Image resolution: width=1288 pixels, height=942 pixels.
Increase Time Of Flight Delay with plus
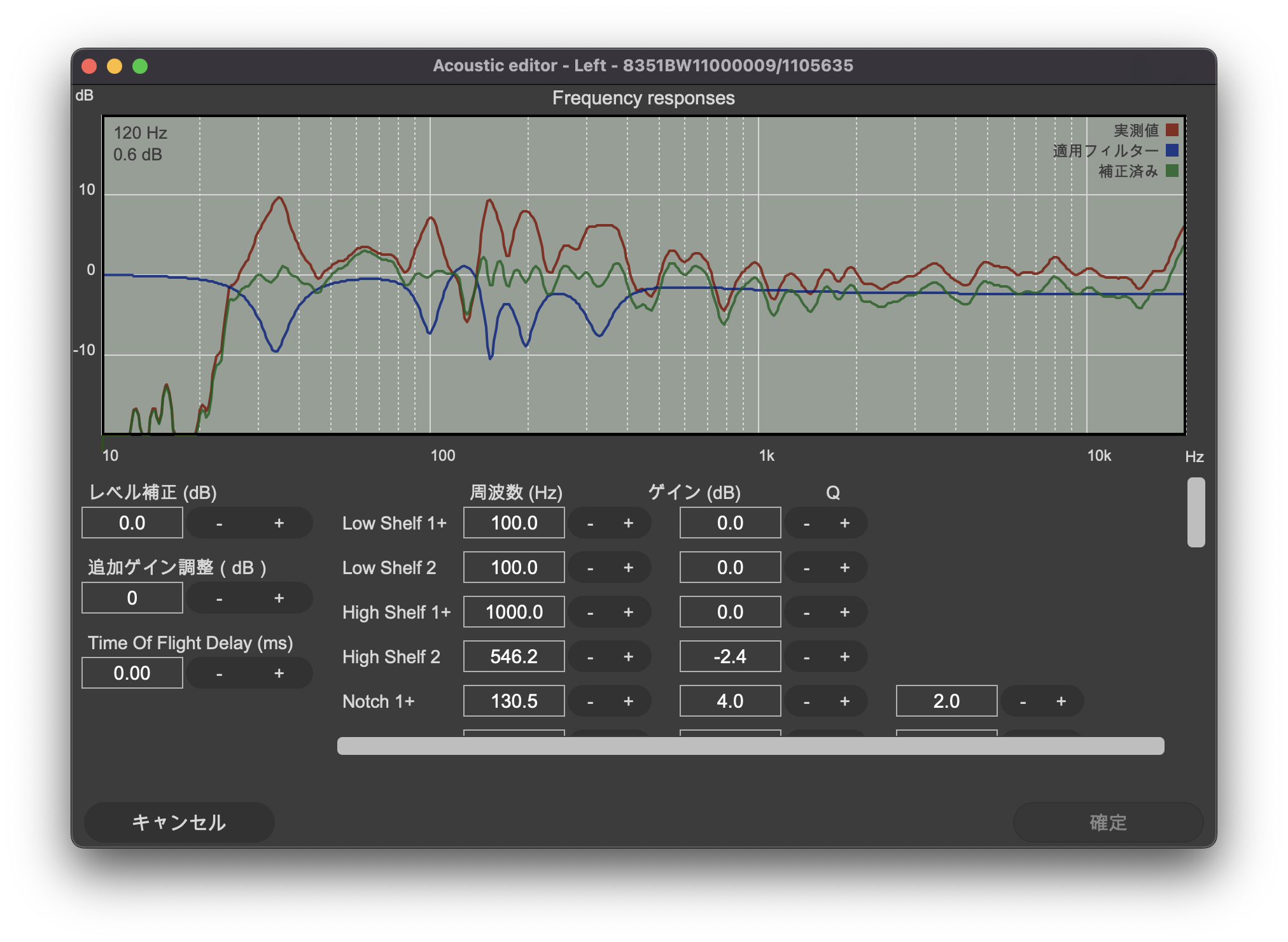coord(279,673)
